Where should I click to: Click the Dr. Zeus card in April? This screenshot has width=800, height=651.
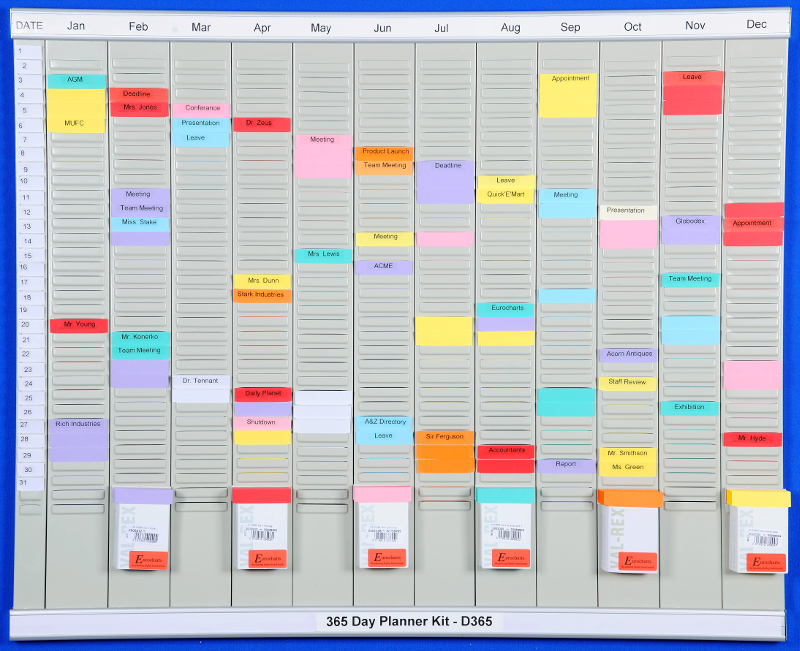(x=261, y=125)
